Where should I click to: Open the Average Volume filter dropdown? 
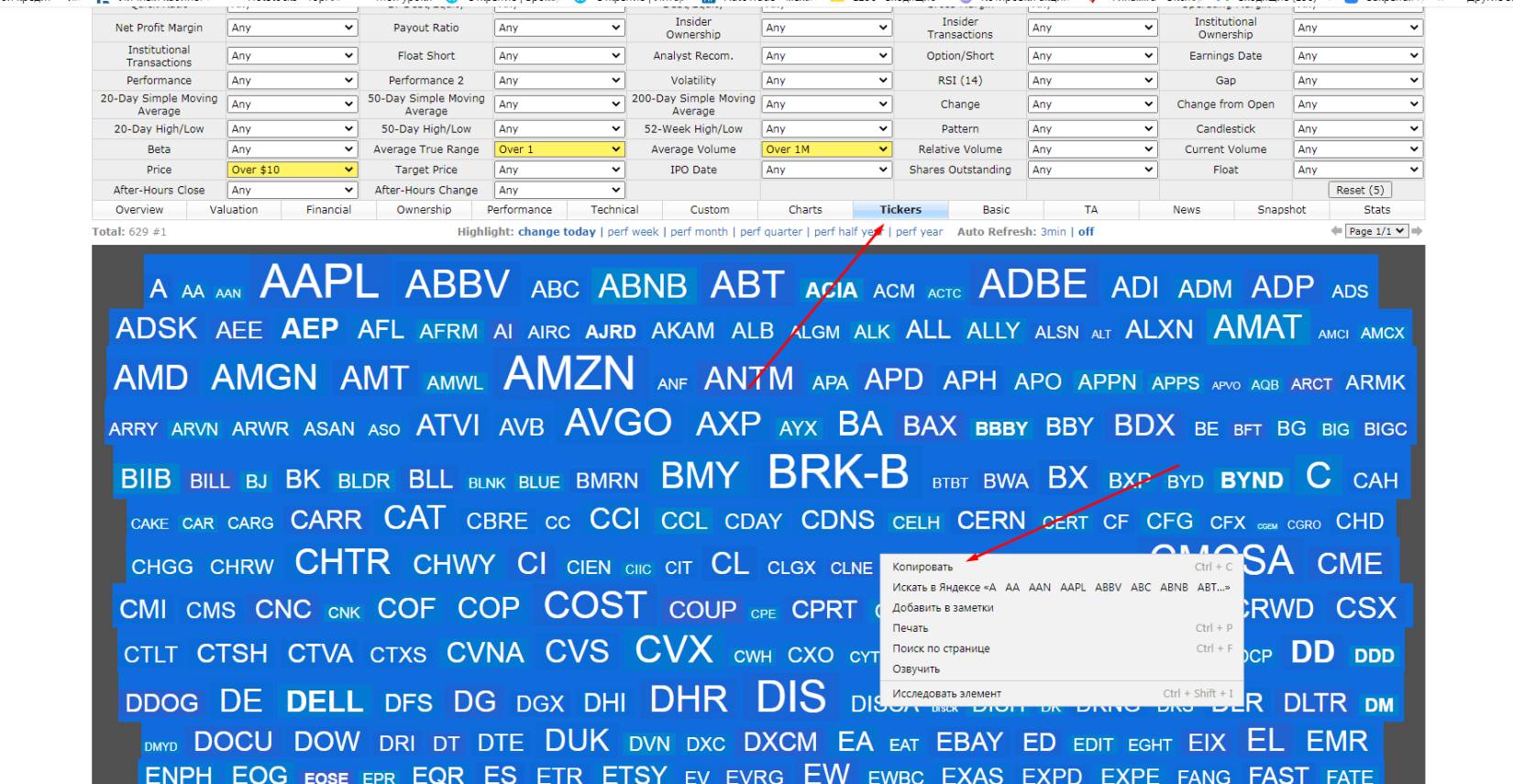tap(825, 149)
